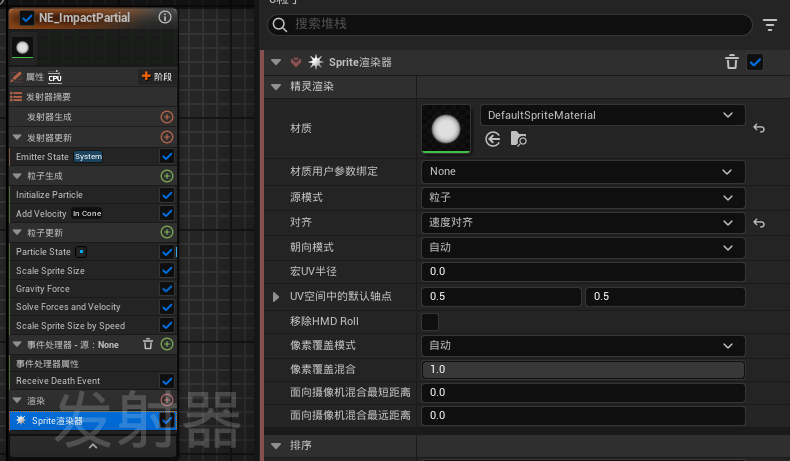
Task: Open the 材质用户参数绑定 dropdown
Action: tap(583, 172)
